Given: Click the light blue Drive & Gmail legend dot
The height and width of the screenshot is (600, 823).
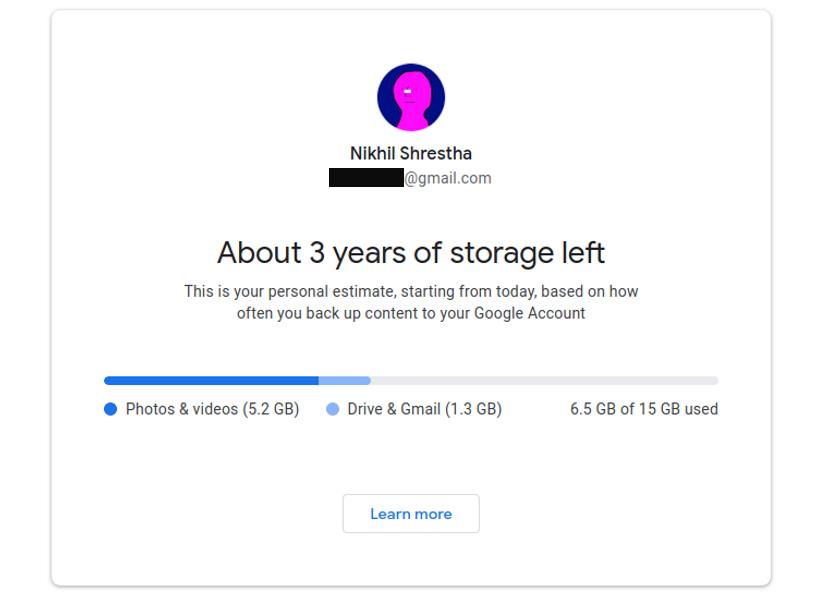Looking at the screenshot, I should click(x=333, y=409).
